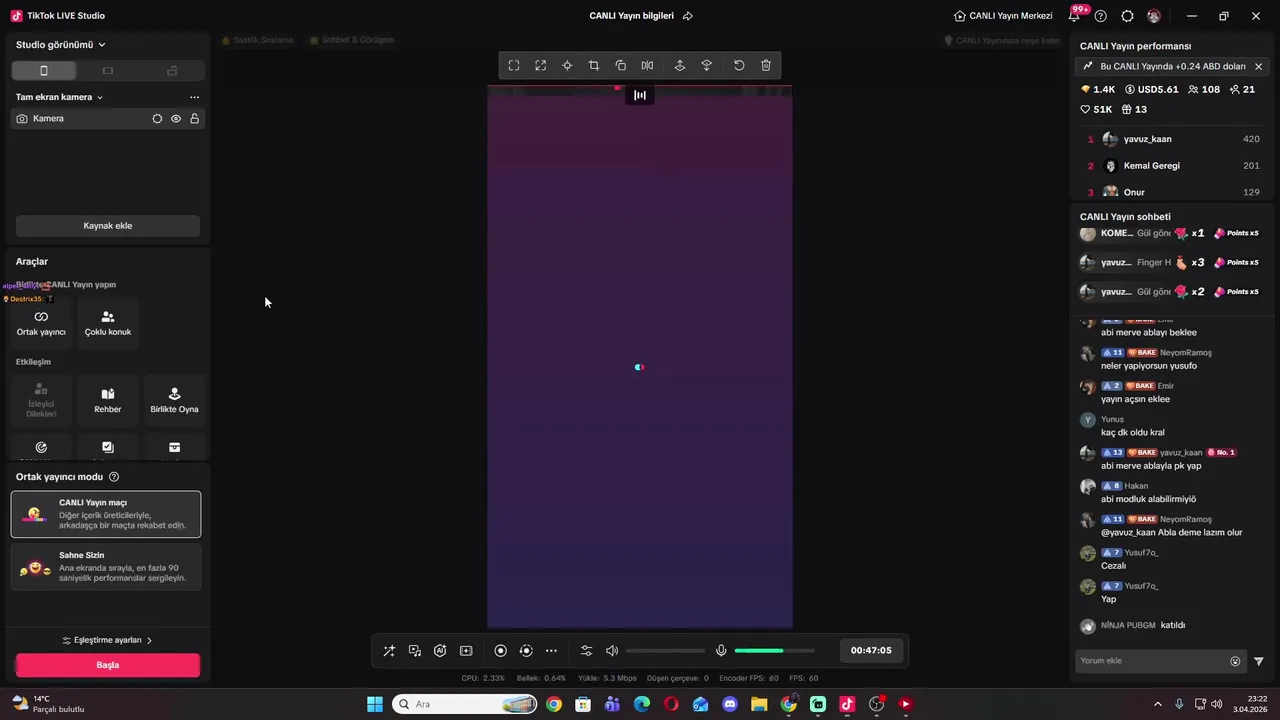1280x720 pixels.
Task: Click help icon next to Ortak yayıncı modu
Action: [114, 477]
